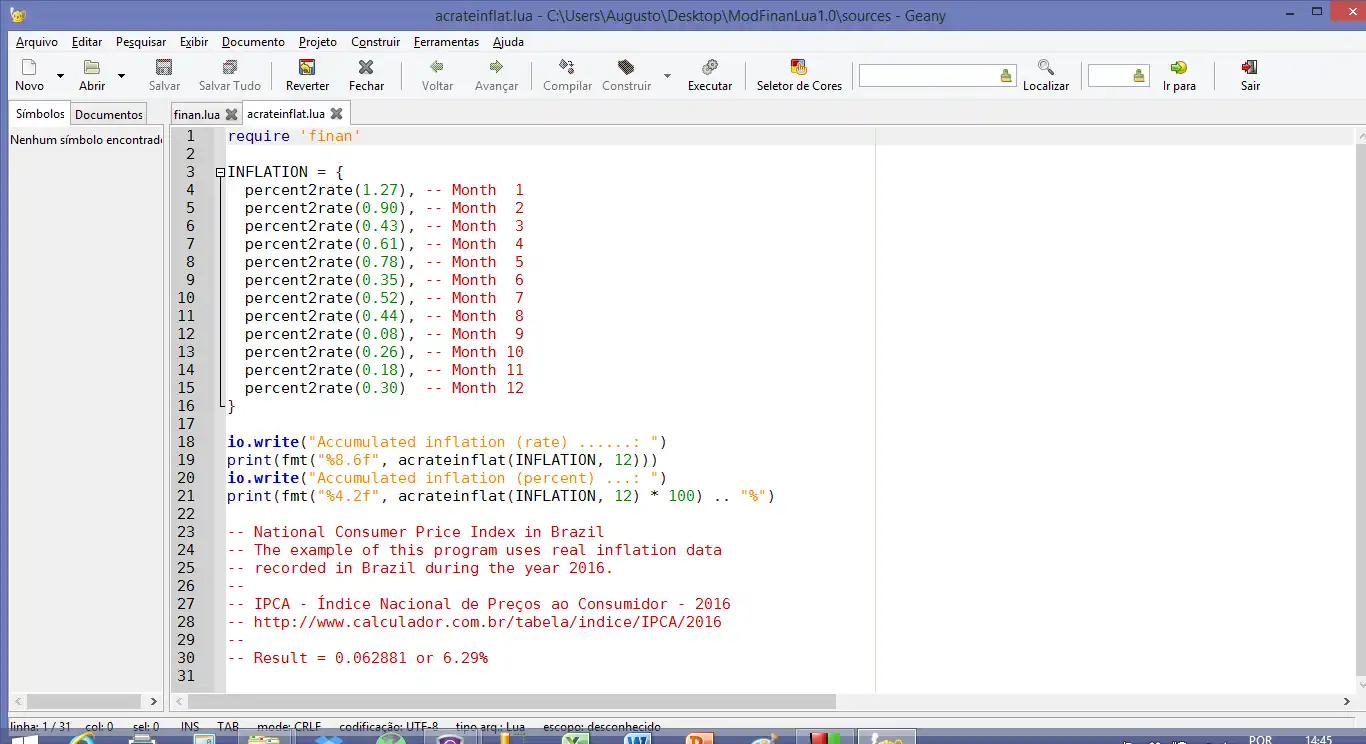1366x744 pixels.
Task: Collapse the INFLATION table fold marker
Action: coord(220,172)
